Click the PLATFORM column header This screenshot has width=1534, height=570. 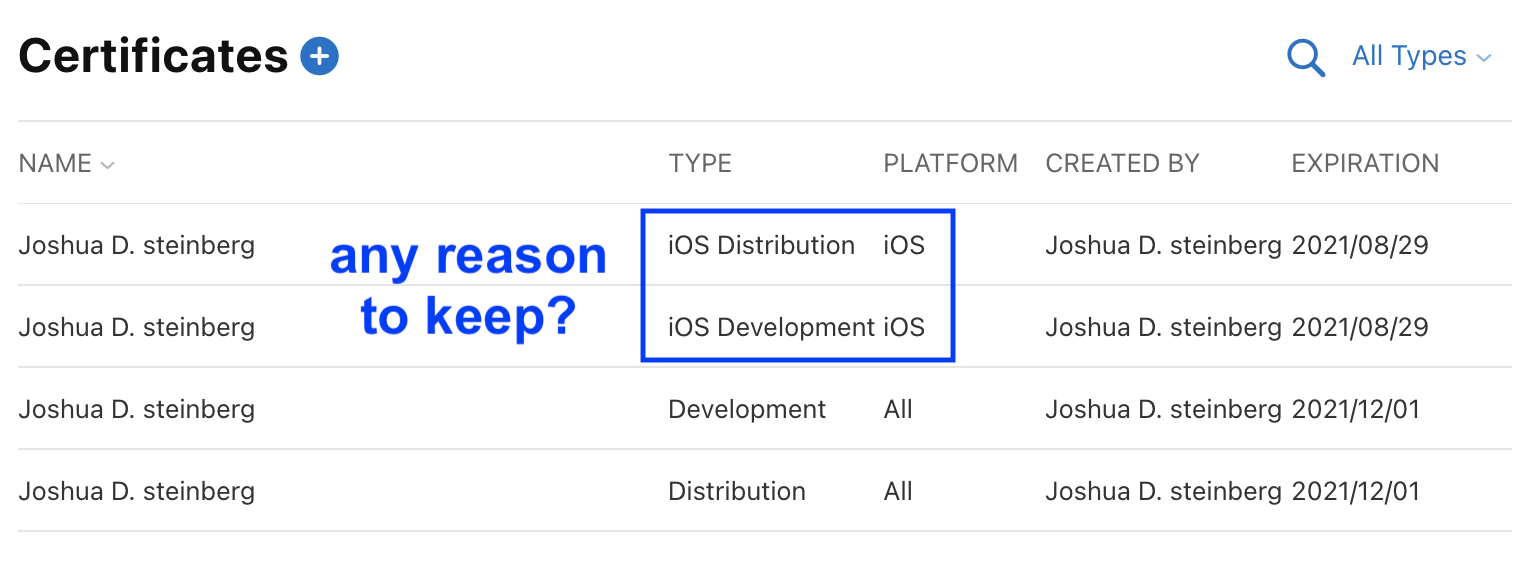950,164
